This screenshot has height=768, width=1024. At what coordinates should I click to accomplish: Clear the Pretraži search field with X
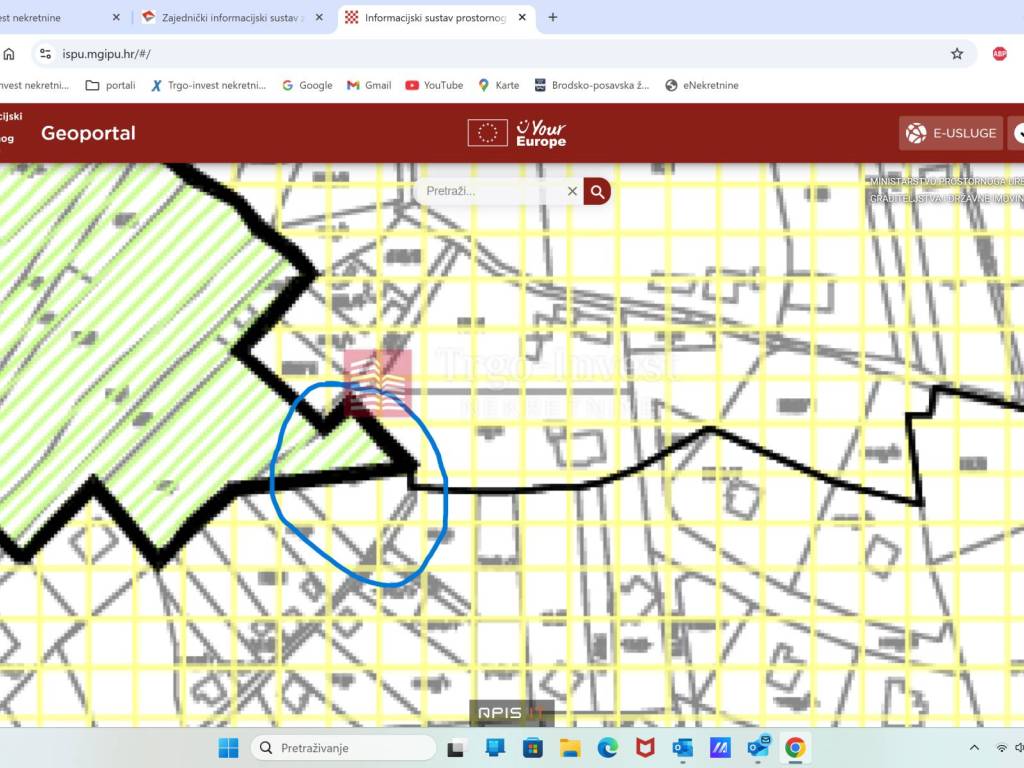tap(572, 191)
